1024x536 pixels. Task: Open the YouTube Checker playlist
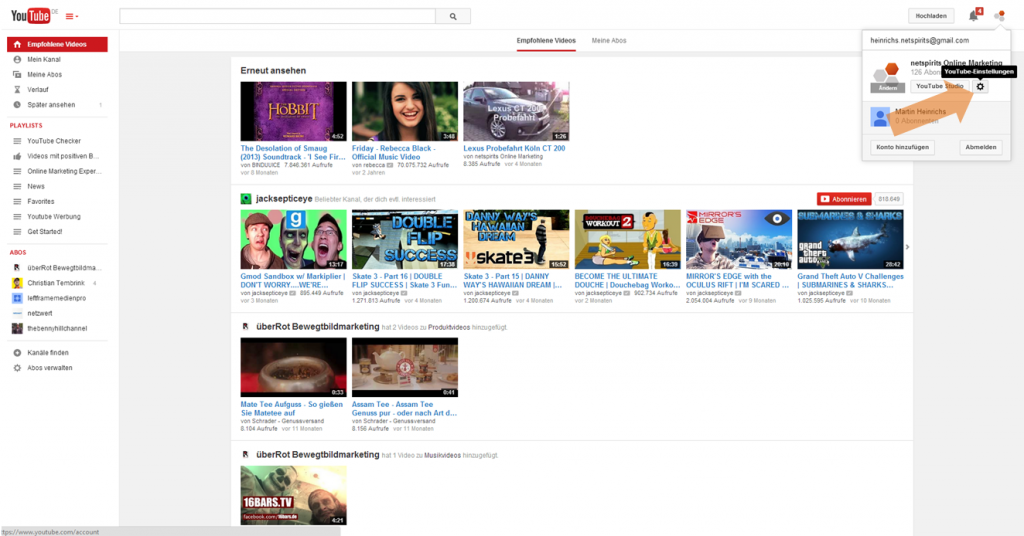click(54, 141)
